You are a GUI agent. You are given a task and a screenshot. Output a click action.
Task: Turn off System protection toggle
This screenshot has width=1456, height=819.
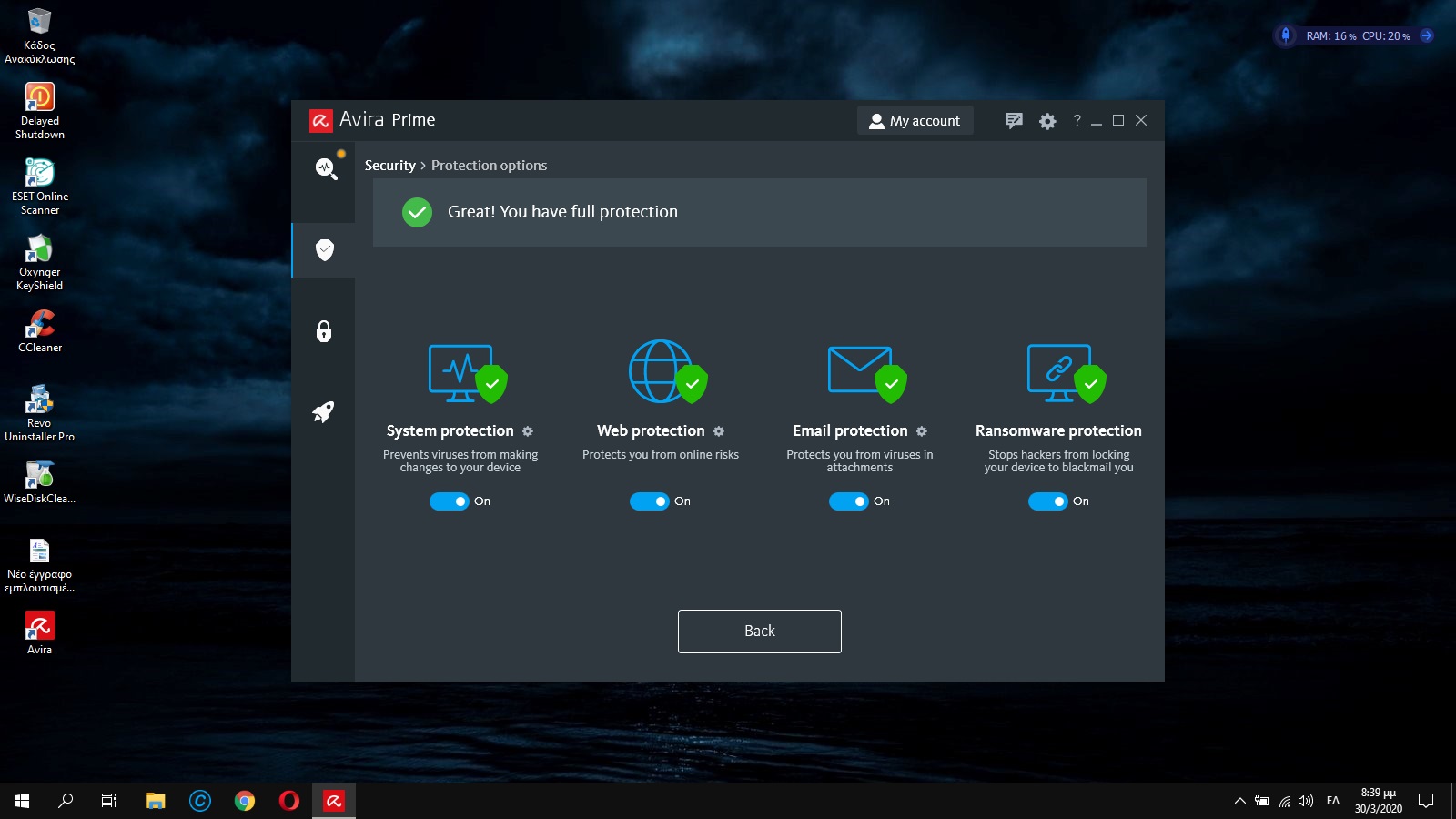click(450, 501)
